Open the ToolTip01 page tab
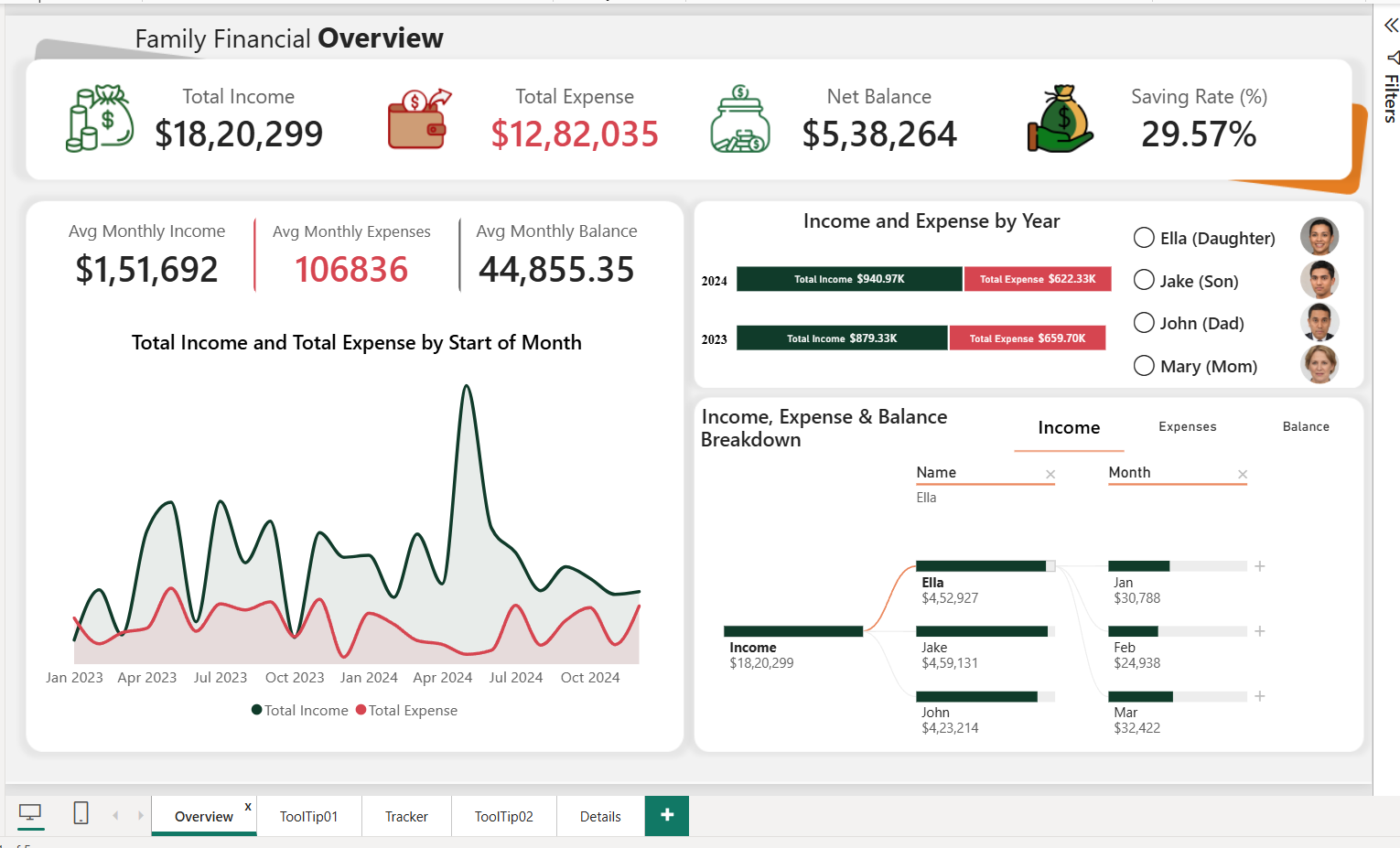1400x848 pixels. pos(309,816)
